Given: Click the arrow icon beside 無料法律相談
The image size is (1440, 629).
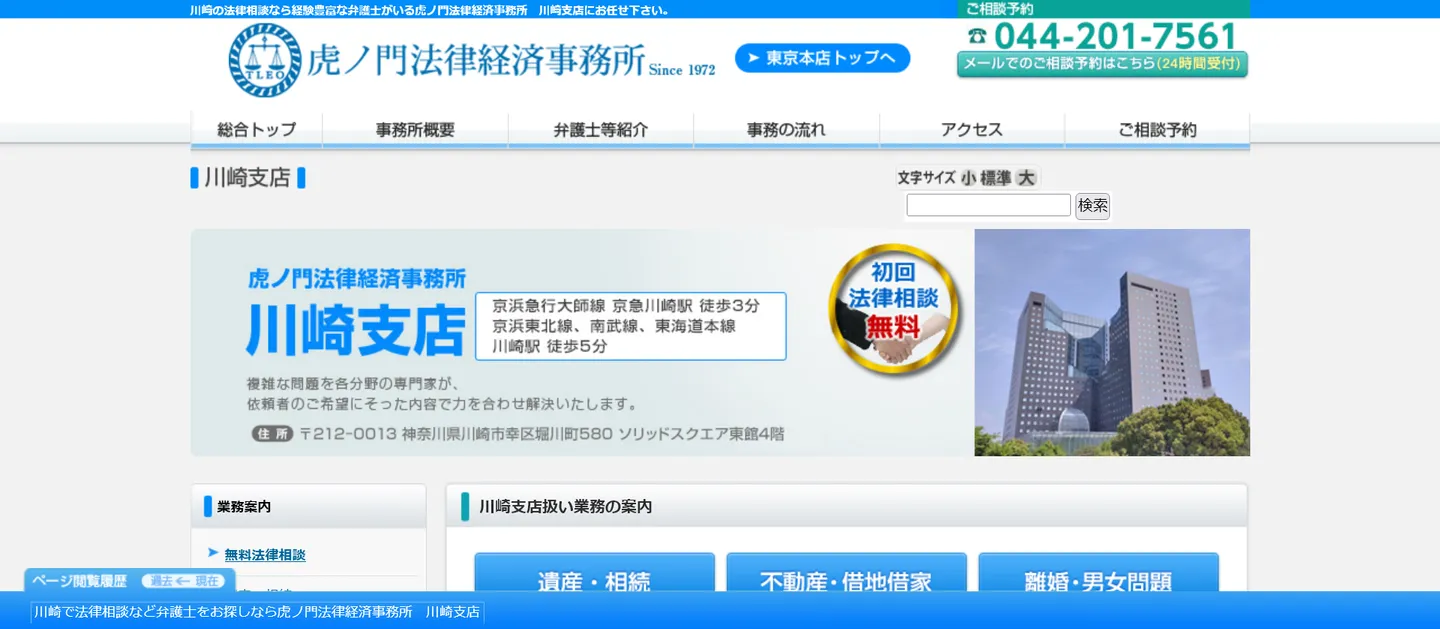Looking at the screenshot, I should 213,553.
